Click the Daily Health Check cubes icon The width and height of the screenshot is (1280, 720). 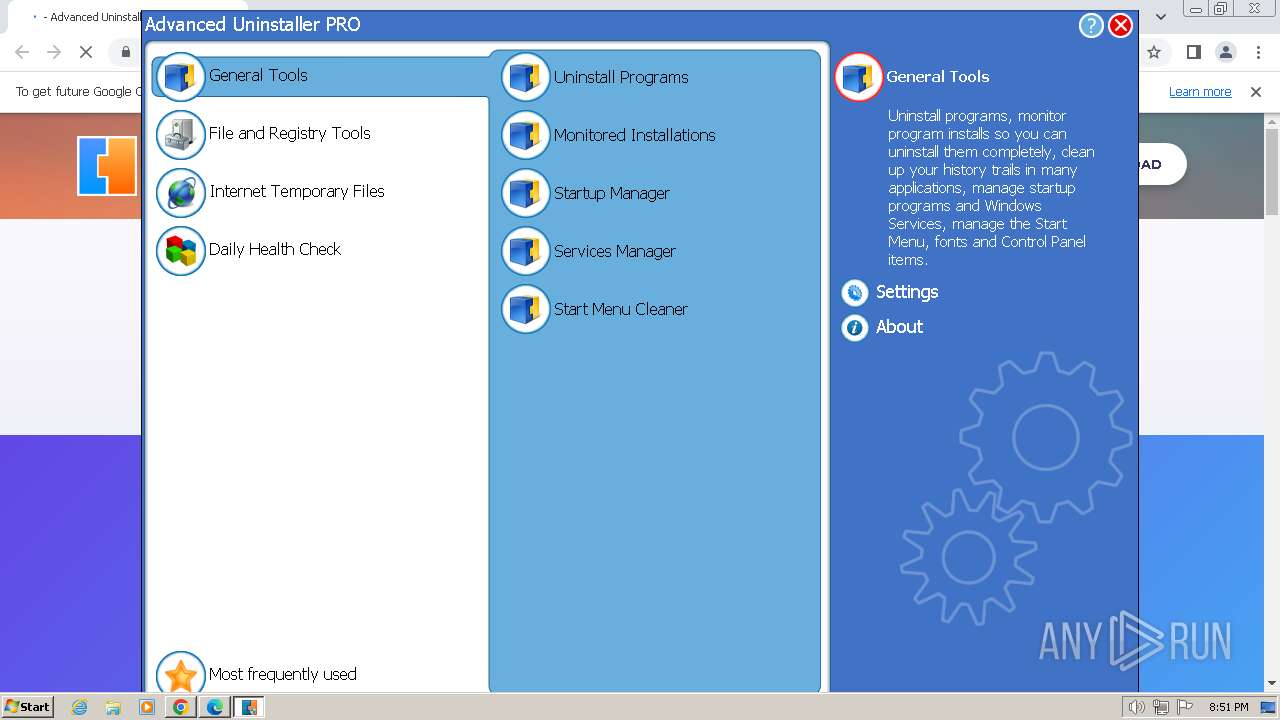181,250
